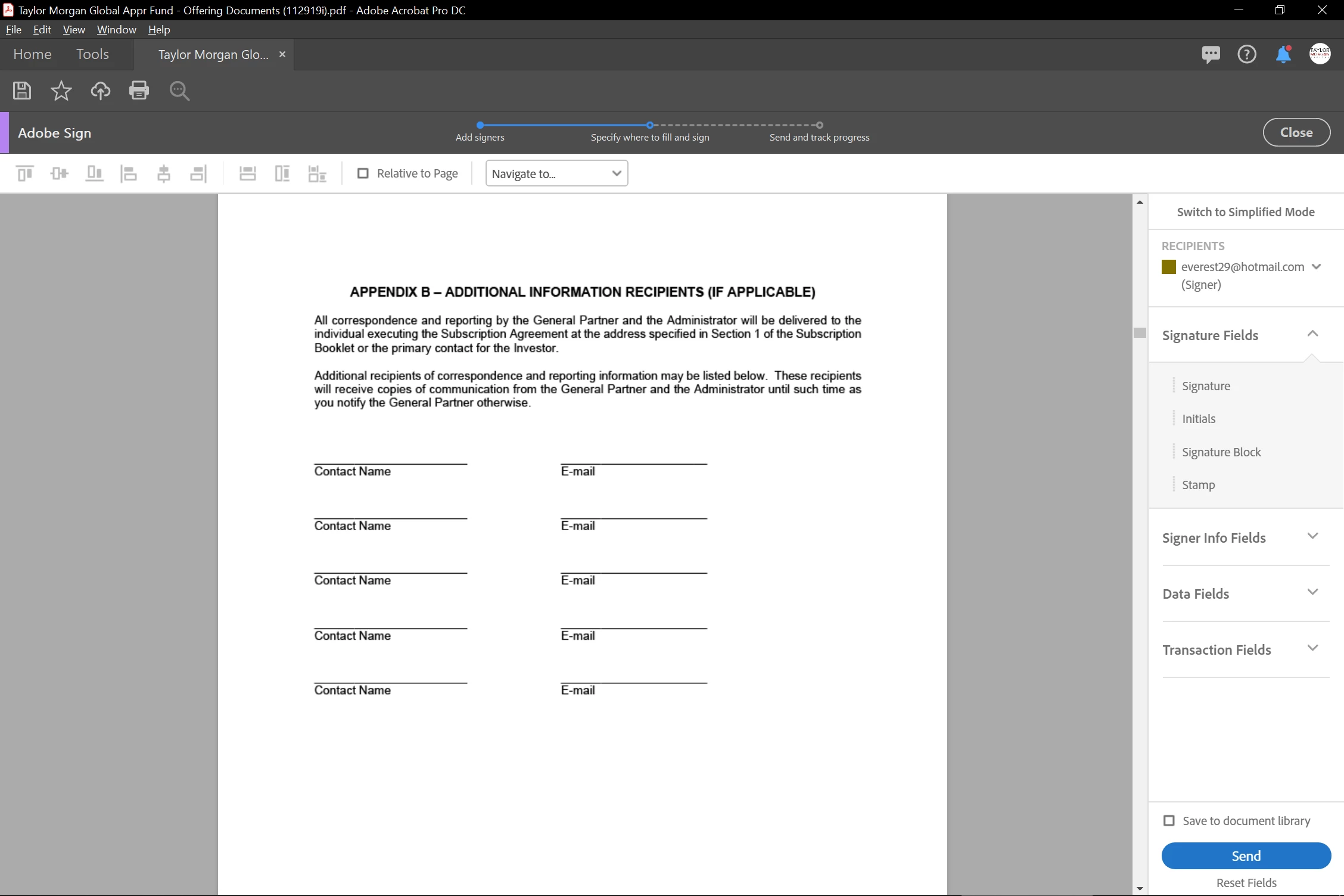Click the upload to cloud icon
Image resolution: width=1344 pixels, height=896 pixels.
click(x=100, y=91)
